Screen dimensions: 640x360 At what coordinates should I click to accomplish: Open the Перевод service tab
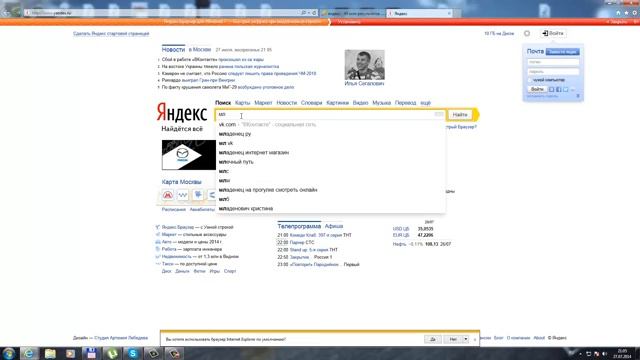[x=405, y=103]
